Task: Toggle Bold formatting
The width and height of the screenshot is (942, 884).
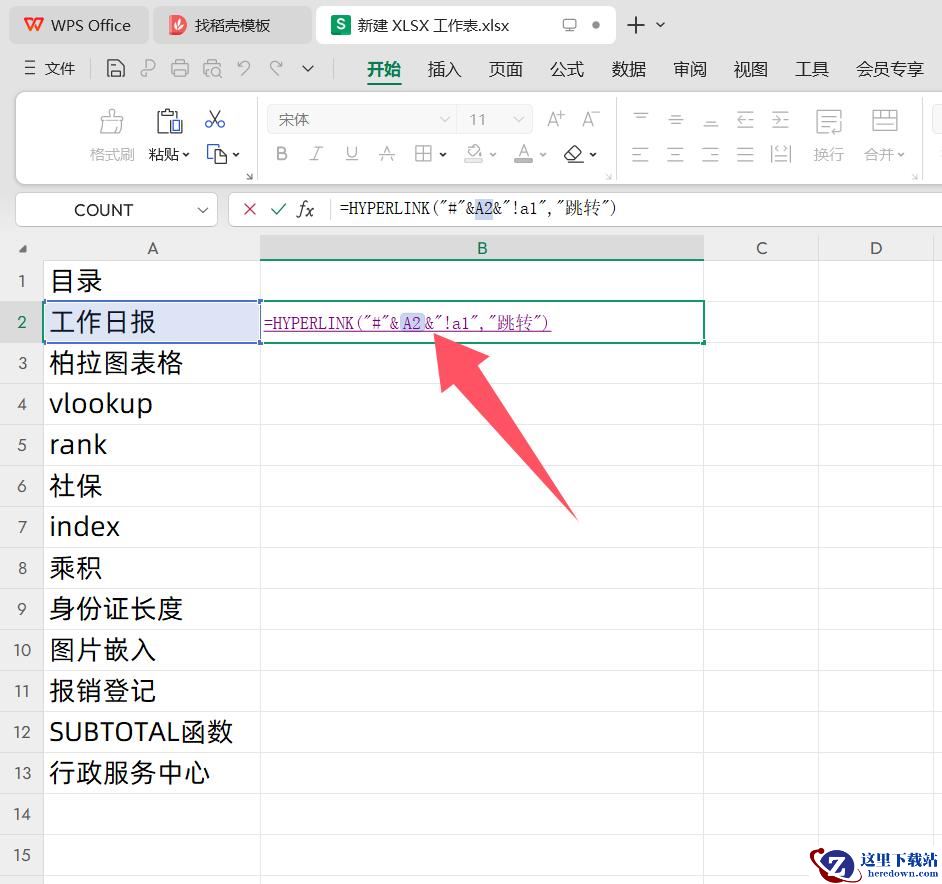Action: pos(281,154)
